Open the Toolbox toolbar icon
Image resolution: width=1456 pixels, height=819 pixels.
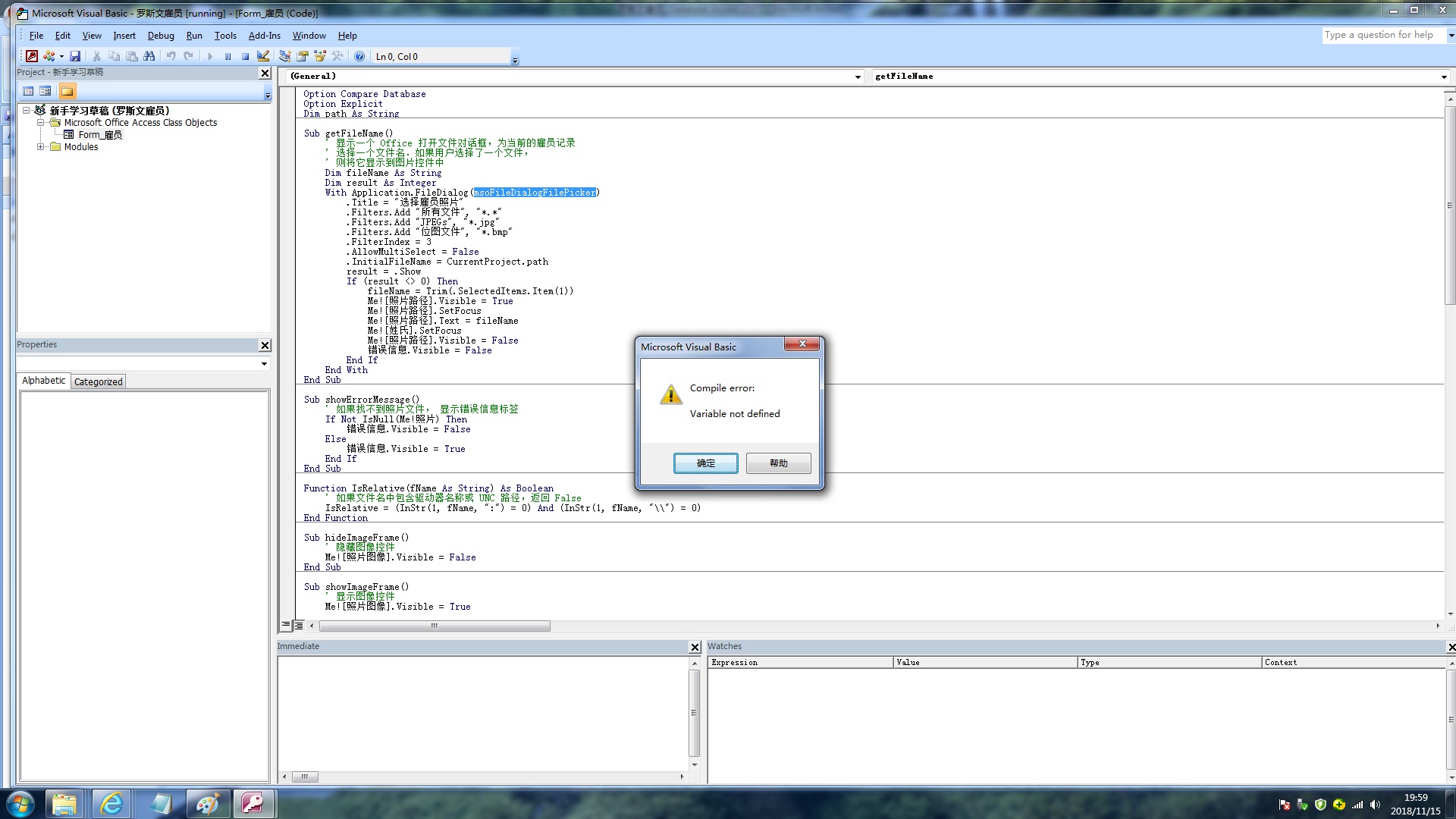(x=337, y=56)
